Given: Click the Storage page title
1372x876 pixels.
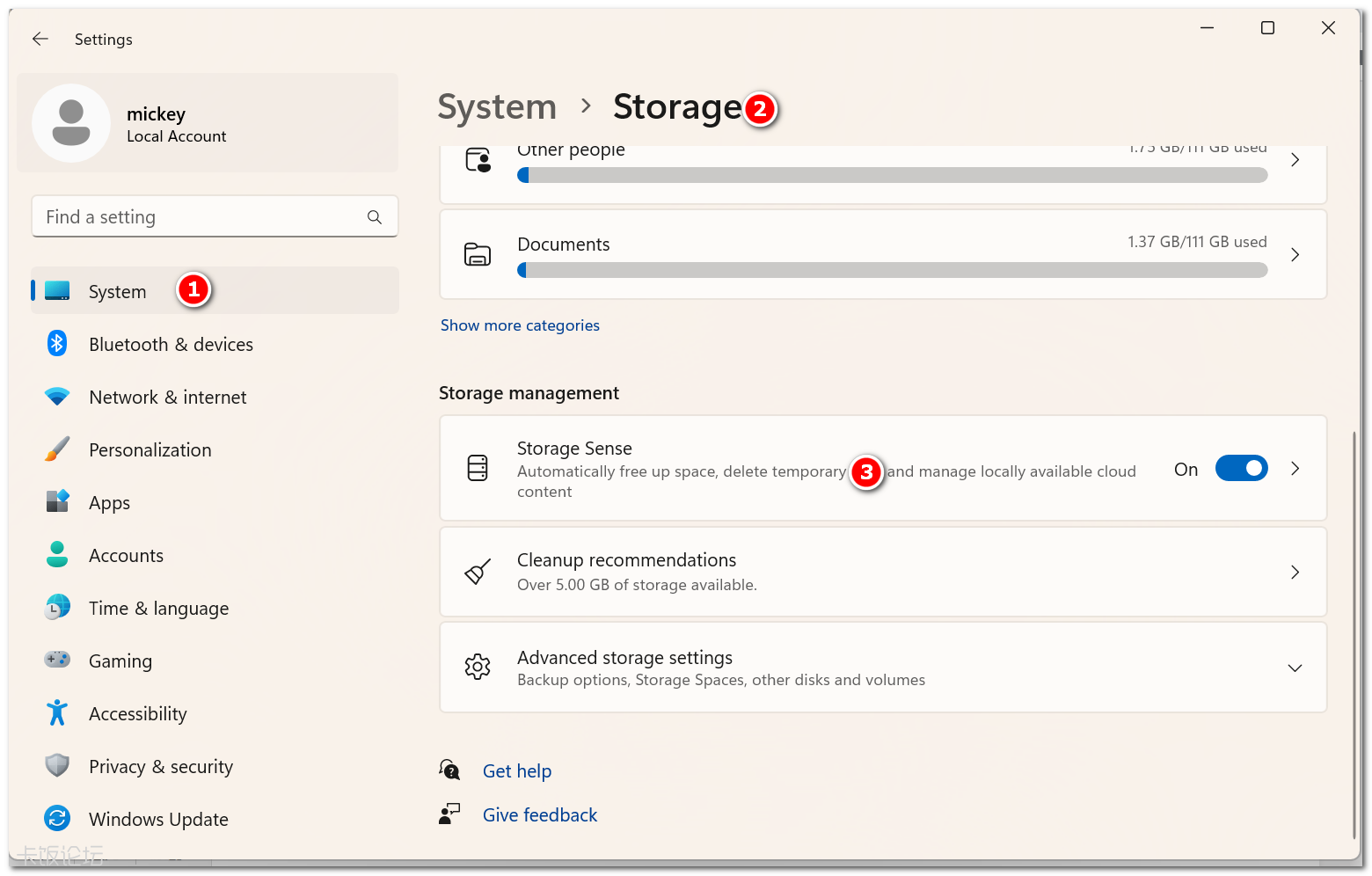Looking at the screenshot, I should (678, 107).
